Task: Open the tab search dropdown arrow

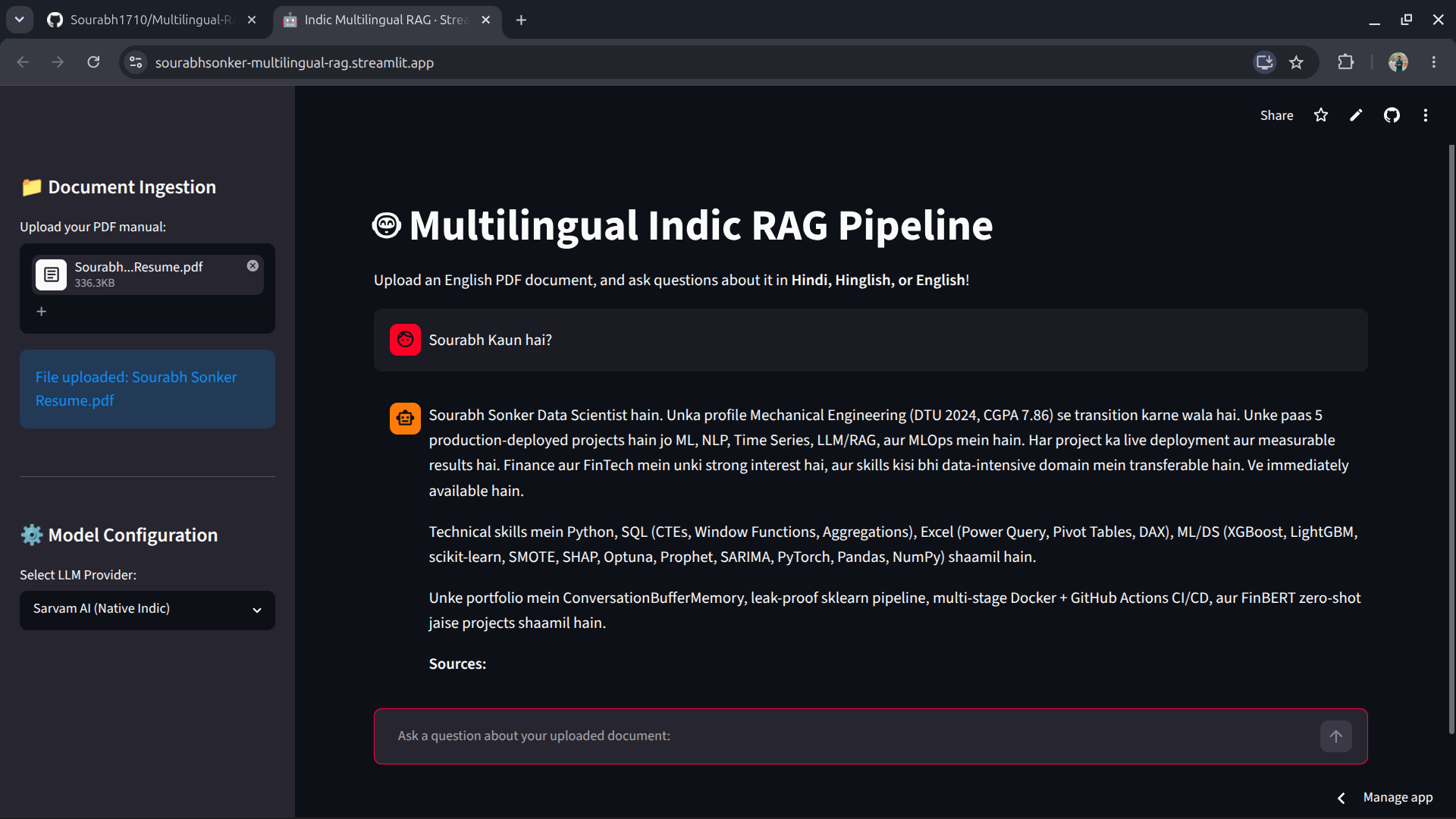Action: [x=20, y=20]
